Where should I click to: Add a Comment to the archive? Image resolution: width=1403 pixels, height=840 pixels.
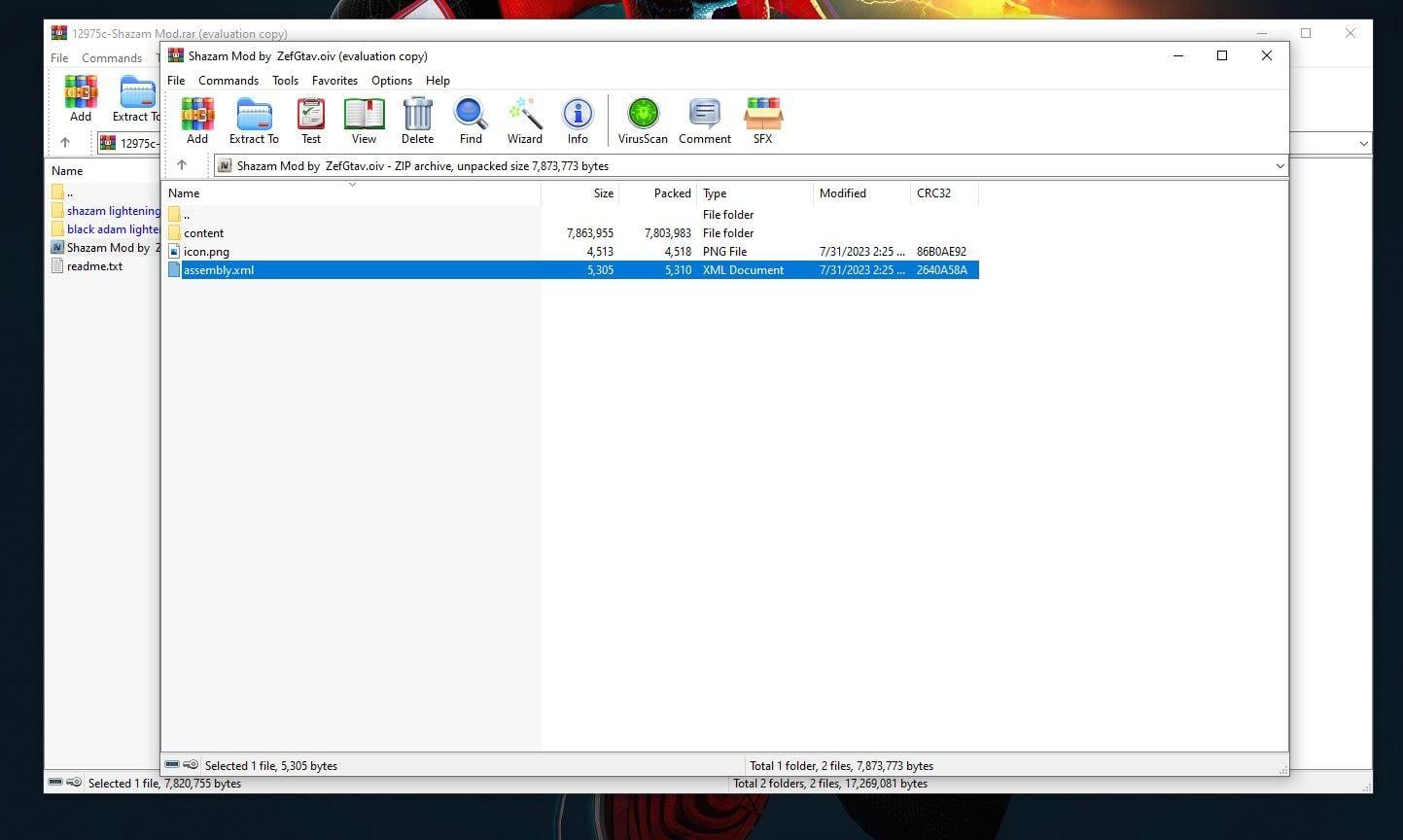(x=703, y=117)
